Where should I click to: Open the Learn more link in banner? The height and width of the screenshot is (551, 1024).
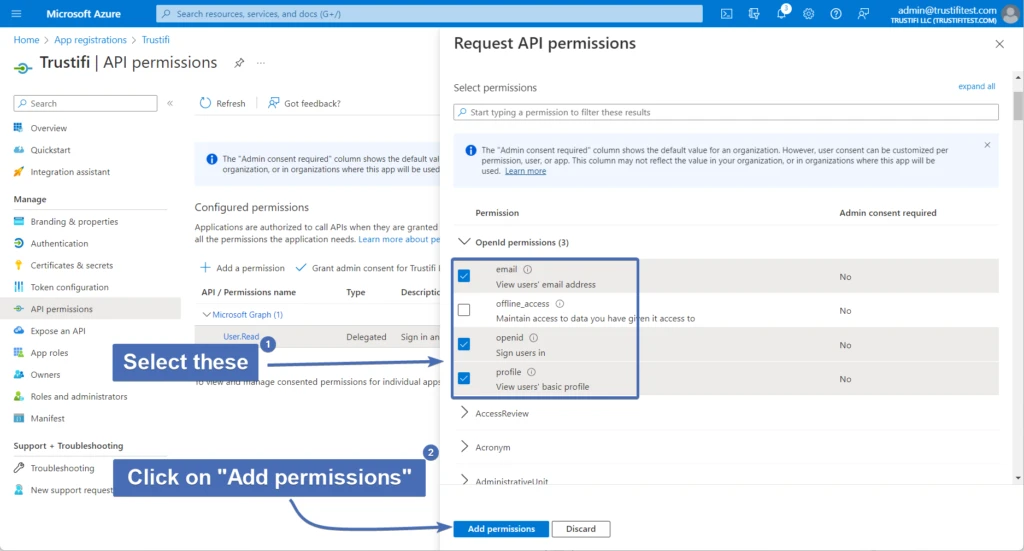[525, 171]
